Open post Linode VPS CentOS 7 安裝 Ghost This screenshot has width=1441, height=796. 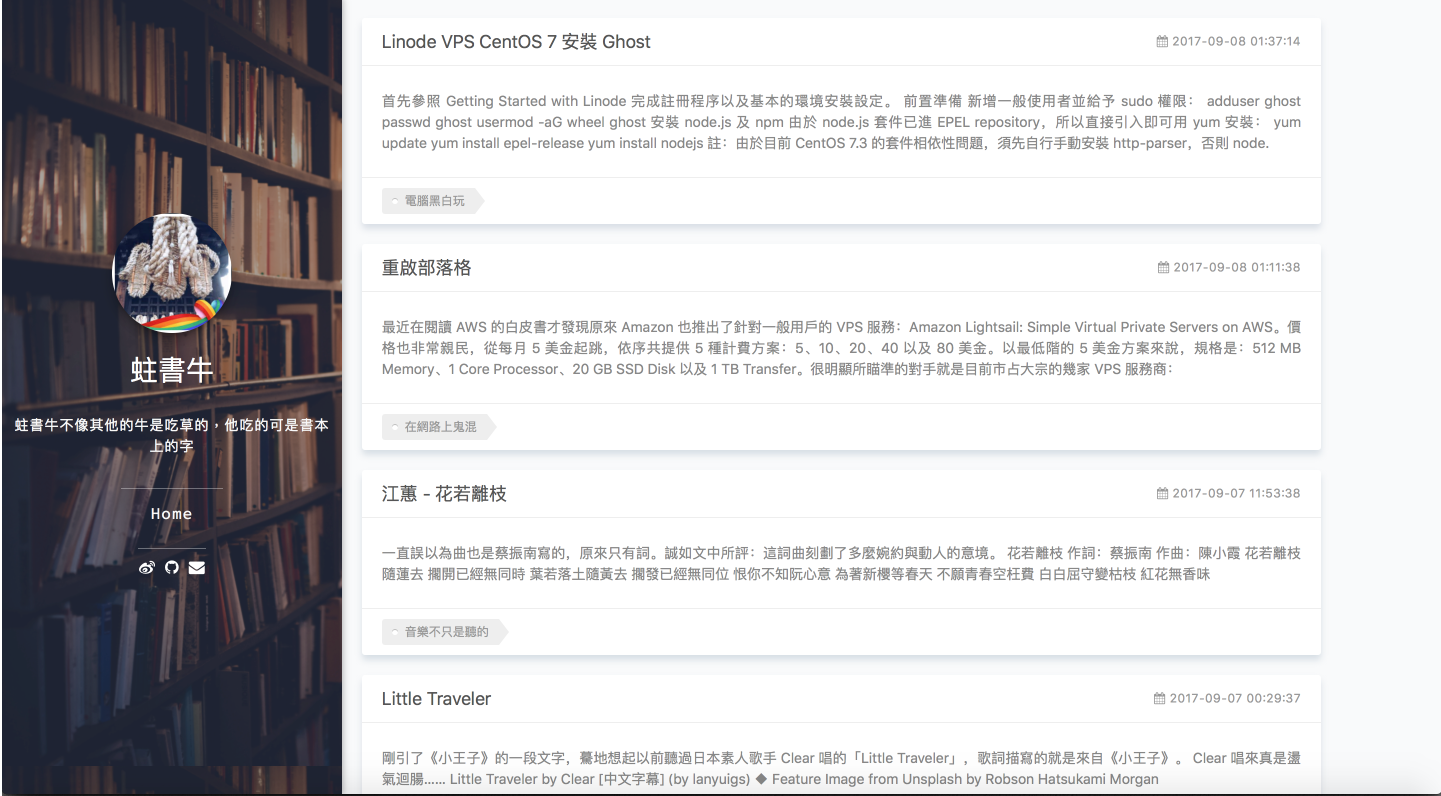[516, 42]
